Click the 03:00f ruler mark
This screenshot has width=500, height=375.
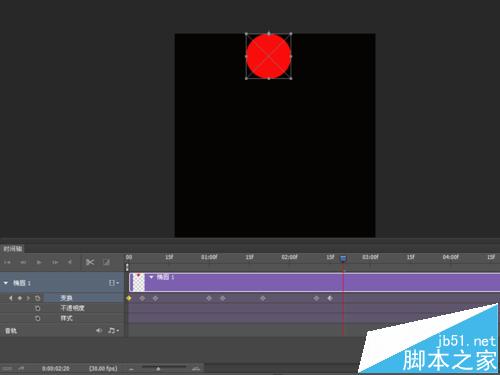(x=370, y=257)
